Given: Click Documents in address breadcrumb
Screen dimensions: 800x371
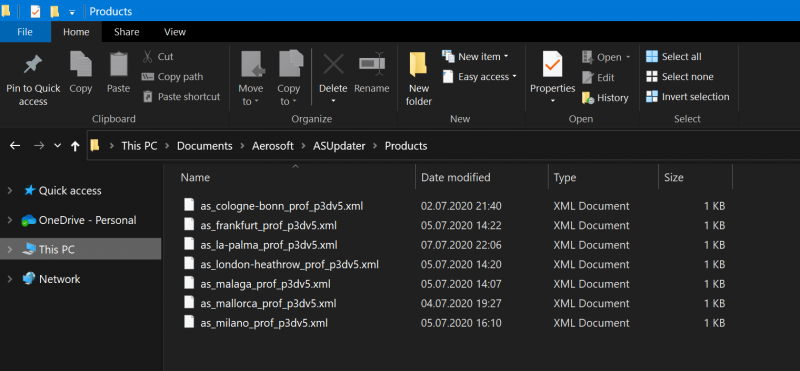Looking at the screenshot, I should (x=205, y=146).
